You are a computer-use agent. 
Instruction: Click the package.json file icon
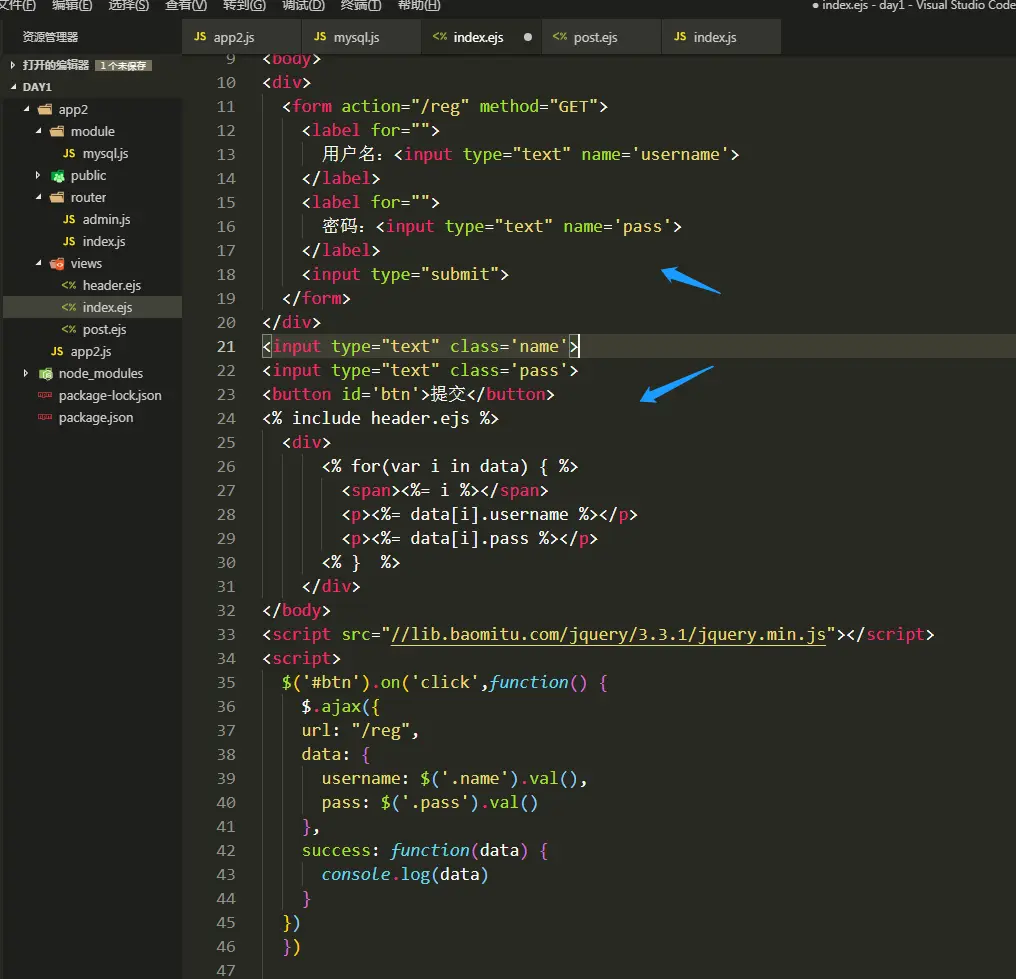[x=45, y=417]
